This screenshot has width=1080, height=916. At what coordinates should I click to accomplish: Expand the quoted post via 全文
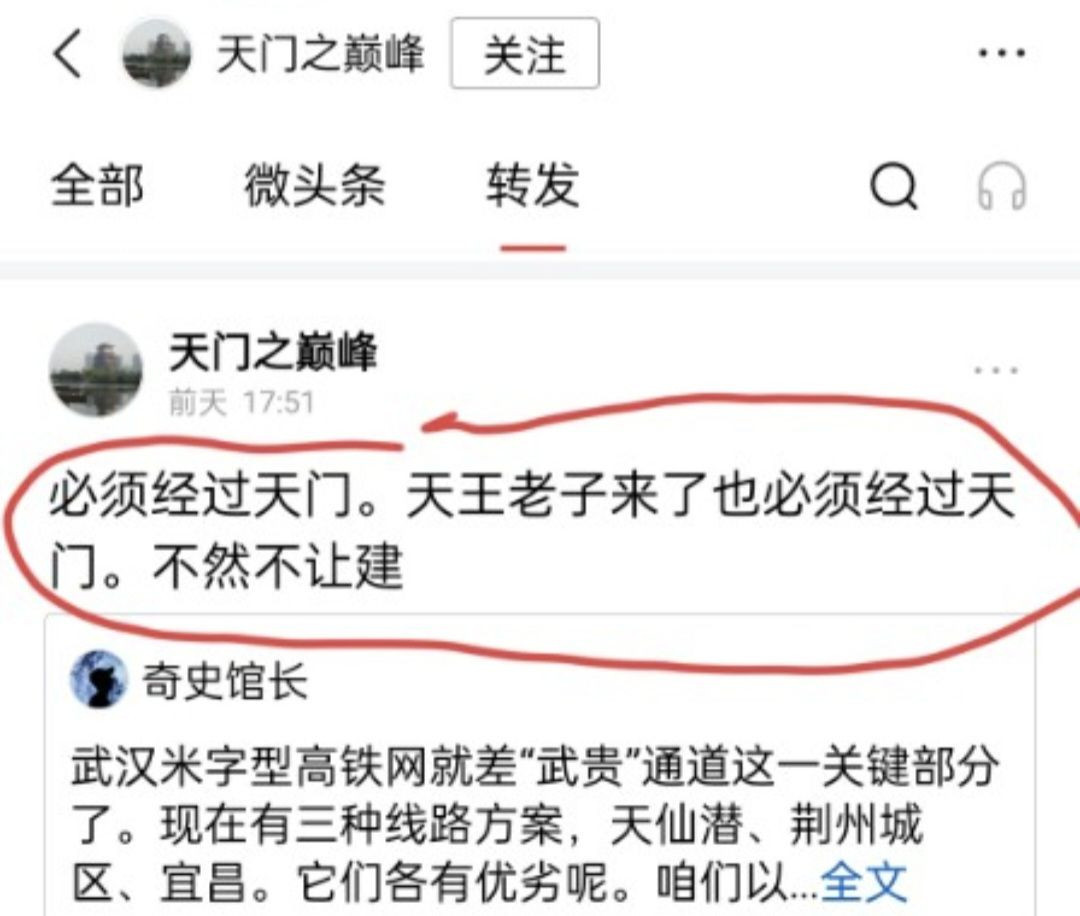coord(864,881)
